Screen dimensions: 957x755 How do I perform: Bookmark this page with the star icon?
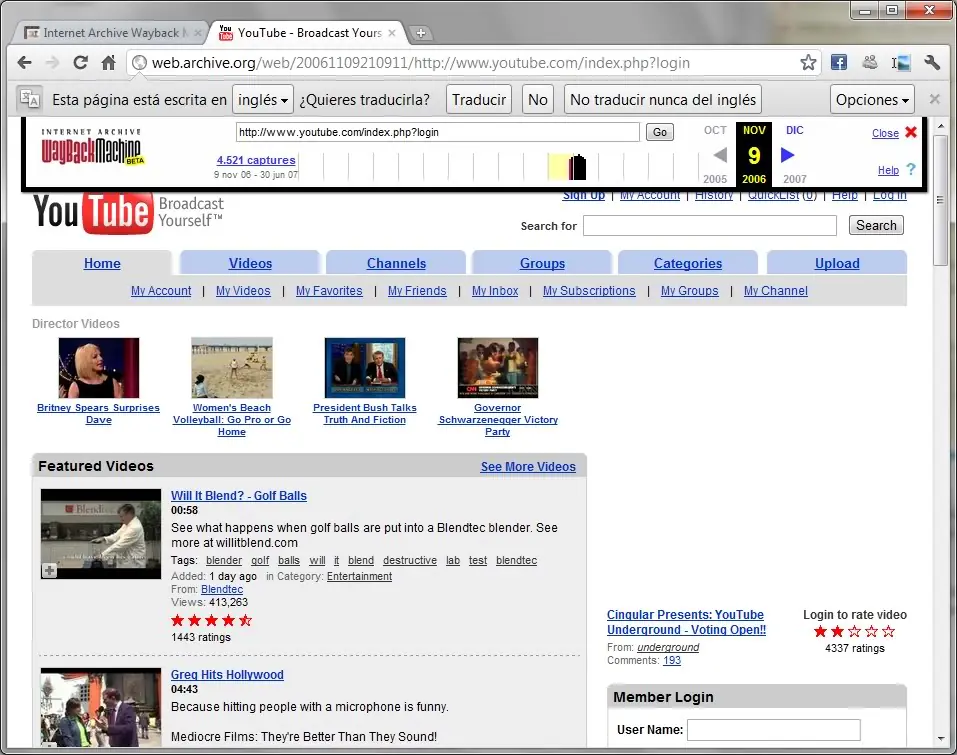[808, 62]
